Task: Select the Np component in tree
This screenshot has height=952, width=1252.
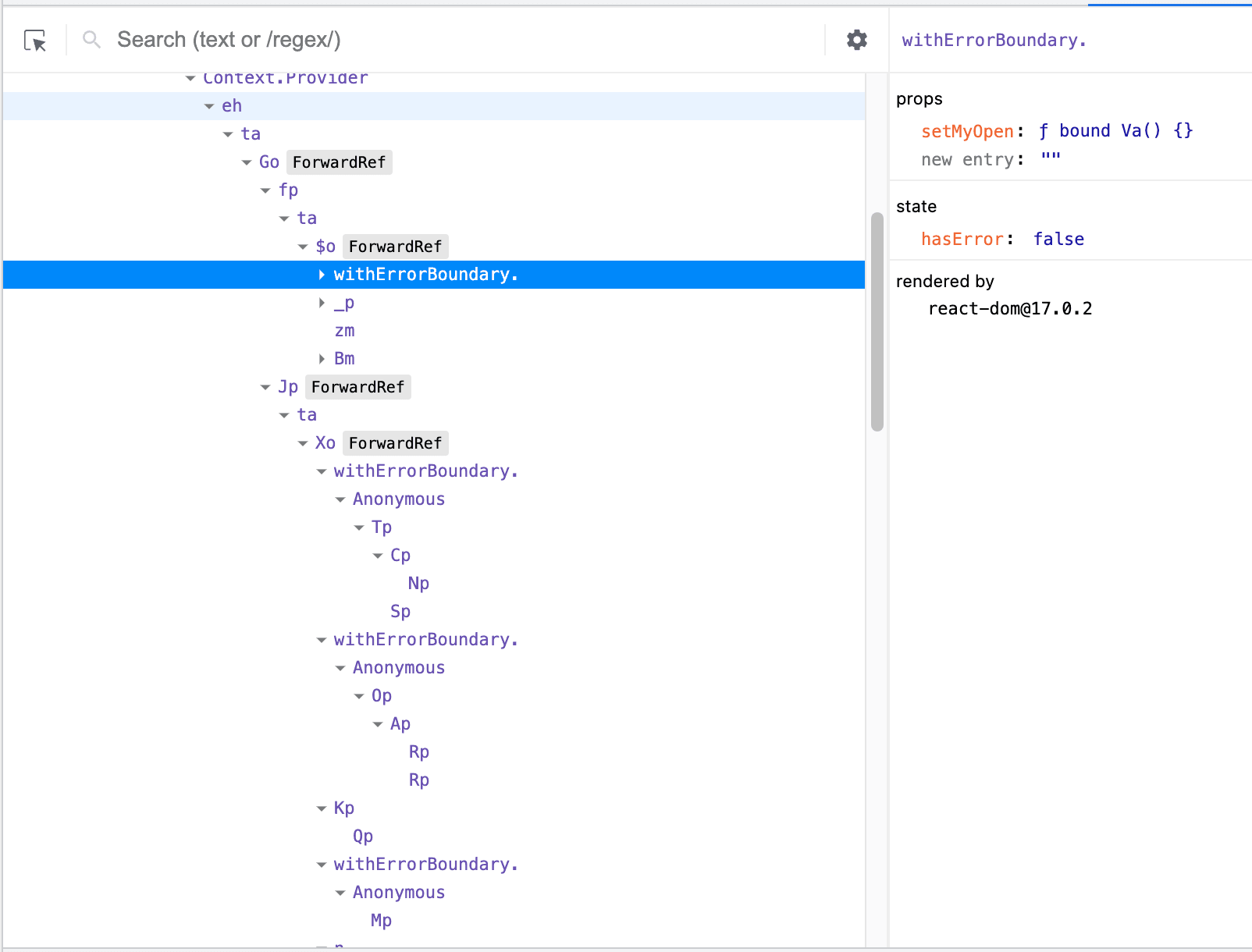Action: pyautogui.click(x=418, y=584)
